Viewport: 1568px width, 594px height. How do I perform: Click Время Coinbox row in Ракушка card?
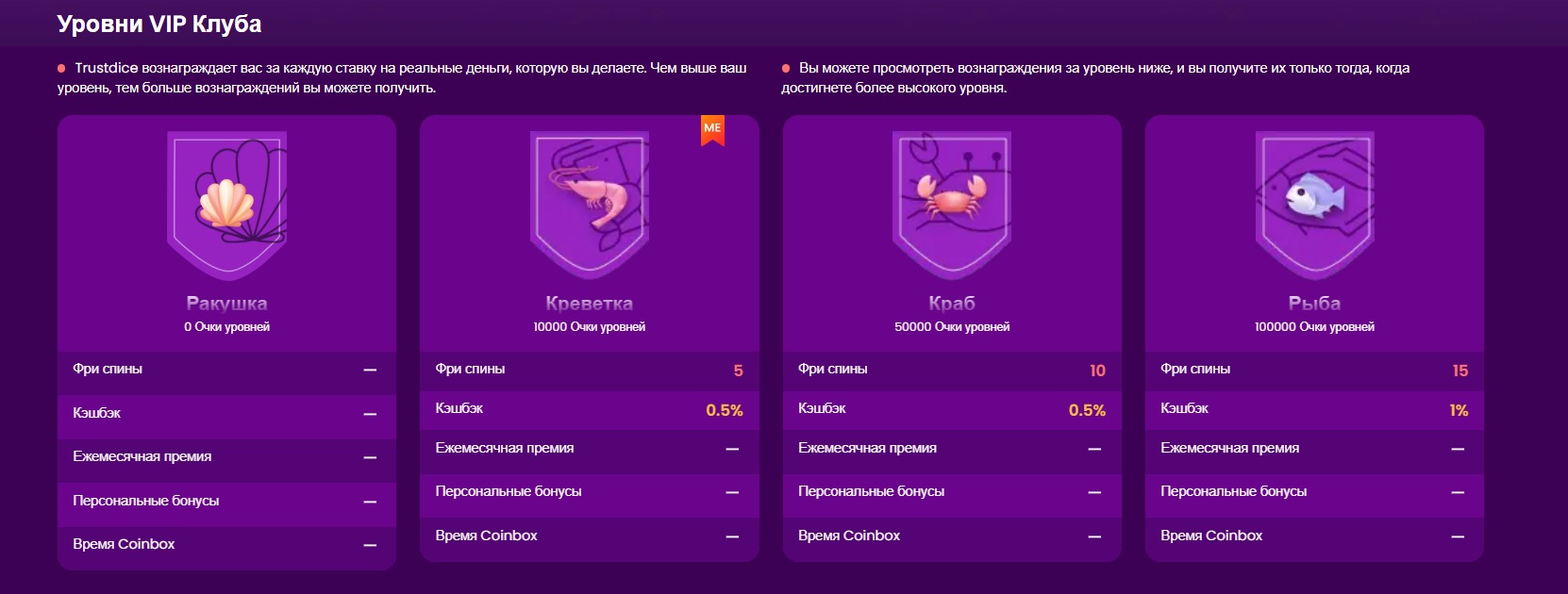[x=226, y=544]
